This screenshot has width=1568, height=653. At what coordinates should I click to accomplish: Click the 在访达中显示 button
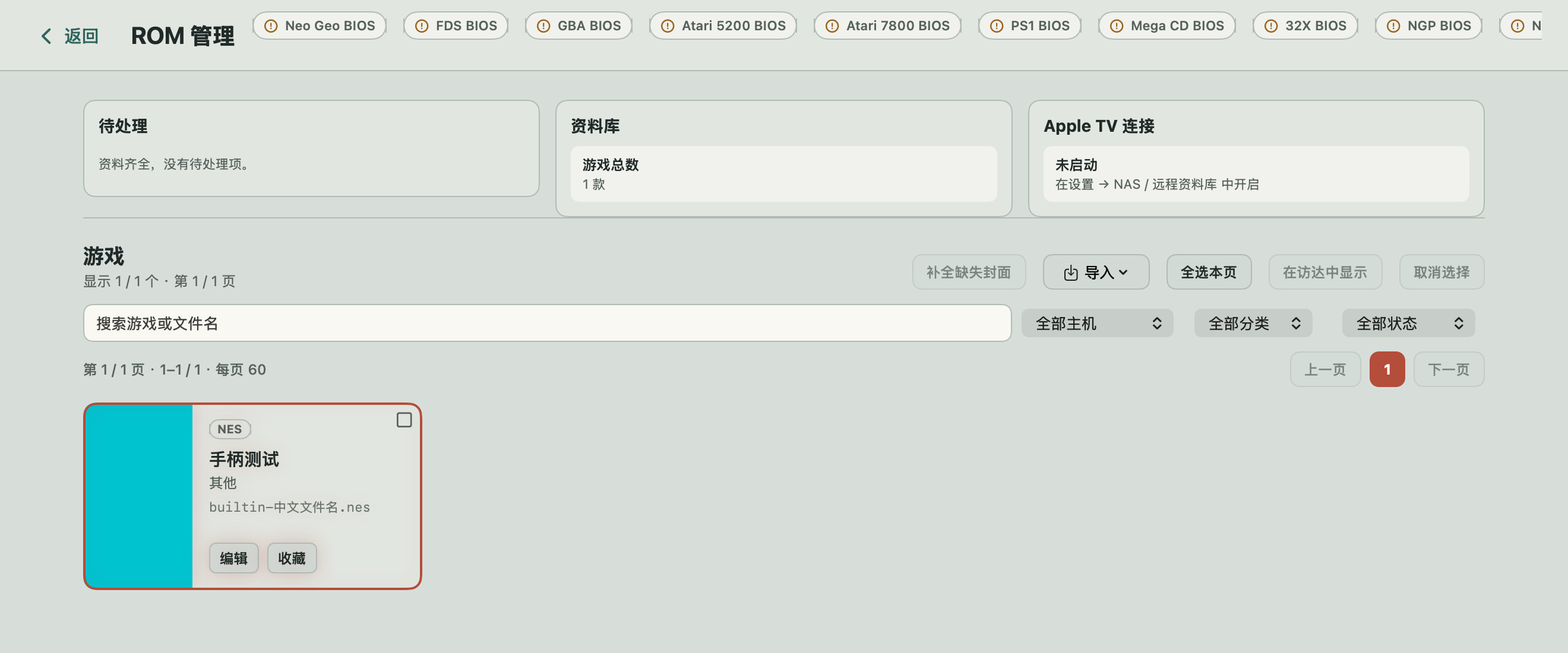(x=1324, y=272)
